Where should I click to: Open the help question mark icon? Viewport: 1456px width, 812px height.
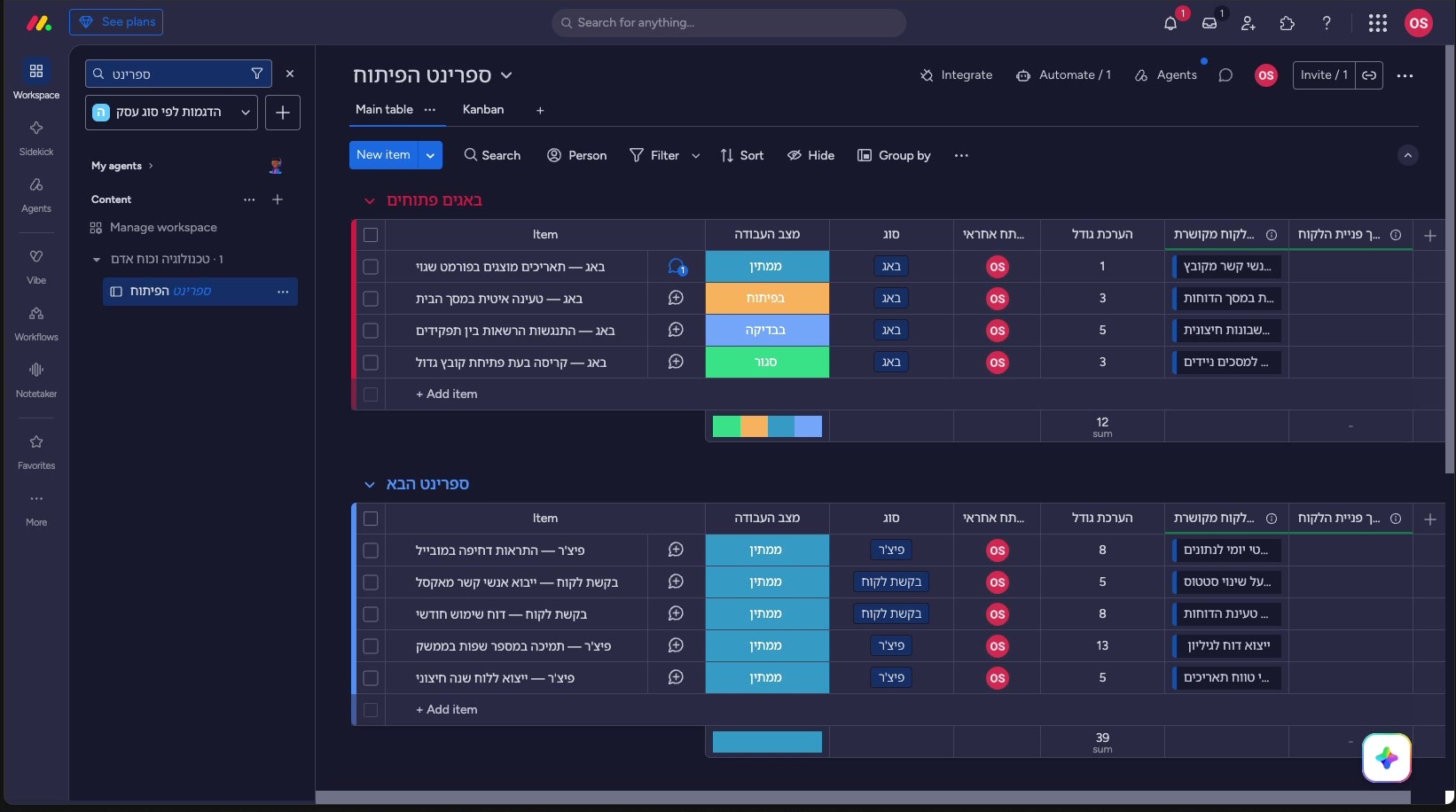pyautogui.click(x=1327, y=24)
